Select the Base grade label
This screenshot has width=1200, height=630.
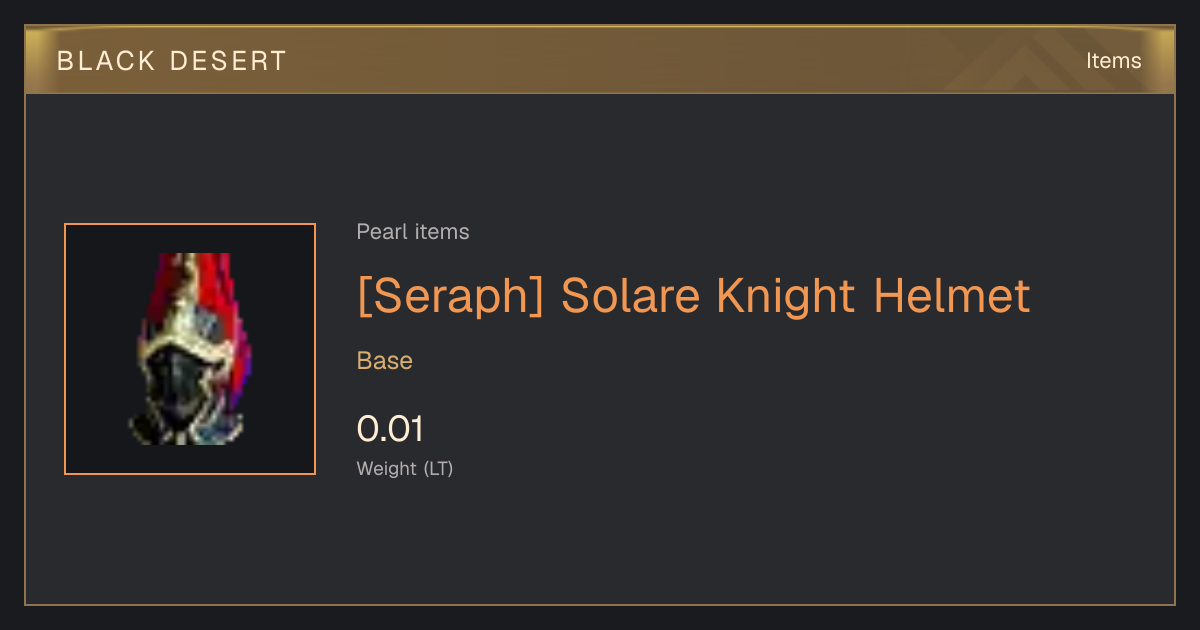[385, 361]
